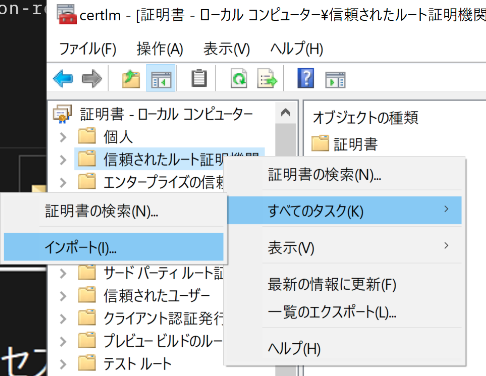Image resolution: width=486 pixels, height=376 pixels.
Task: Click the エンタープライズの信頼 folder icon
Action: tap(87, 181)
